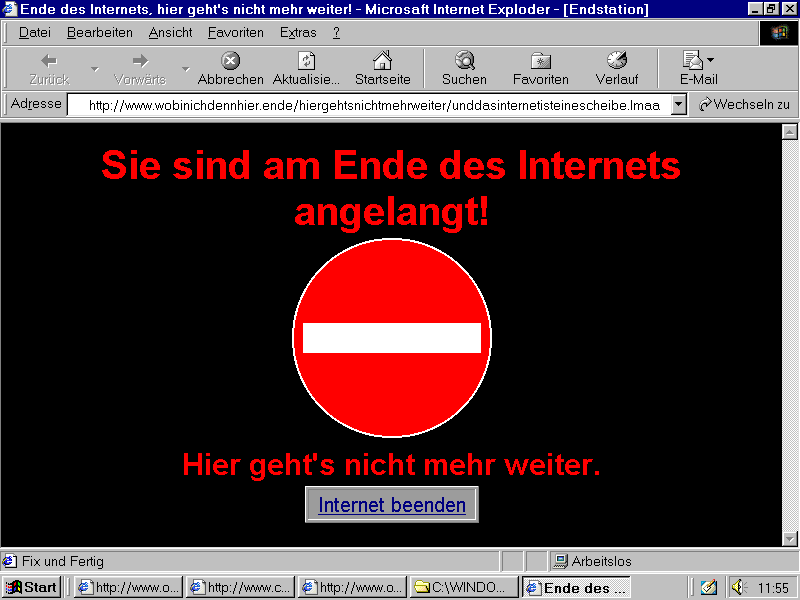Select the URL in the Adresse field
Image resolution: width=800 pixels, height=600 pixels.
pos(370,103)
